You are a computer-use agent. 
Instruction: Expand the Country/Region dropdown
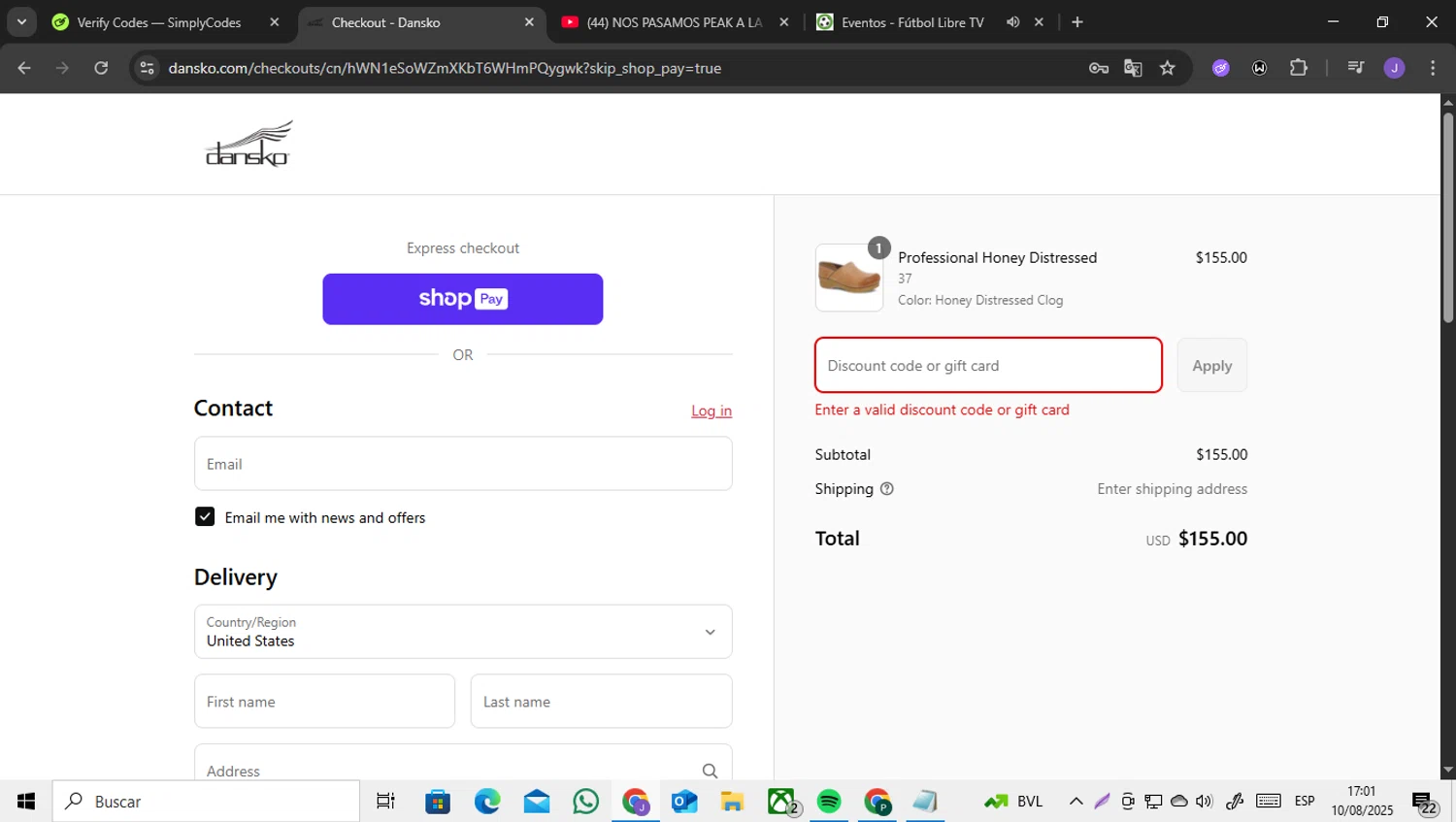463,632
